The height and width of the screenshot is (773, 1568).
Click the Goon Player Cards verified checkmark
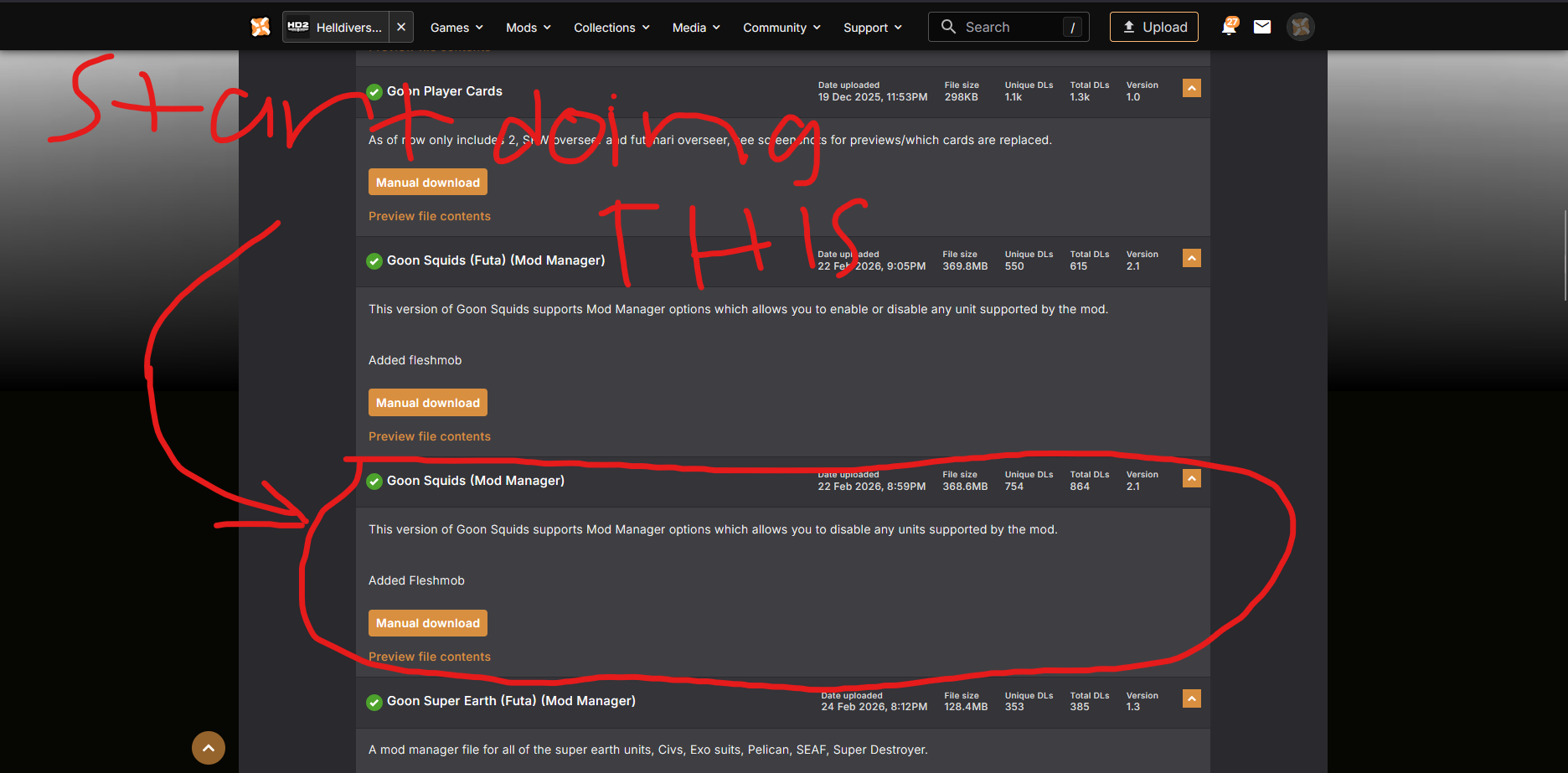pos(374,92)
